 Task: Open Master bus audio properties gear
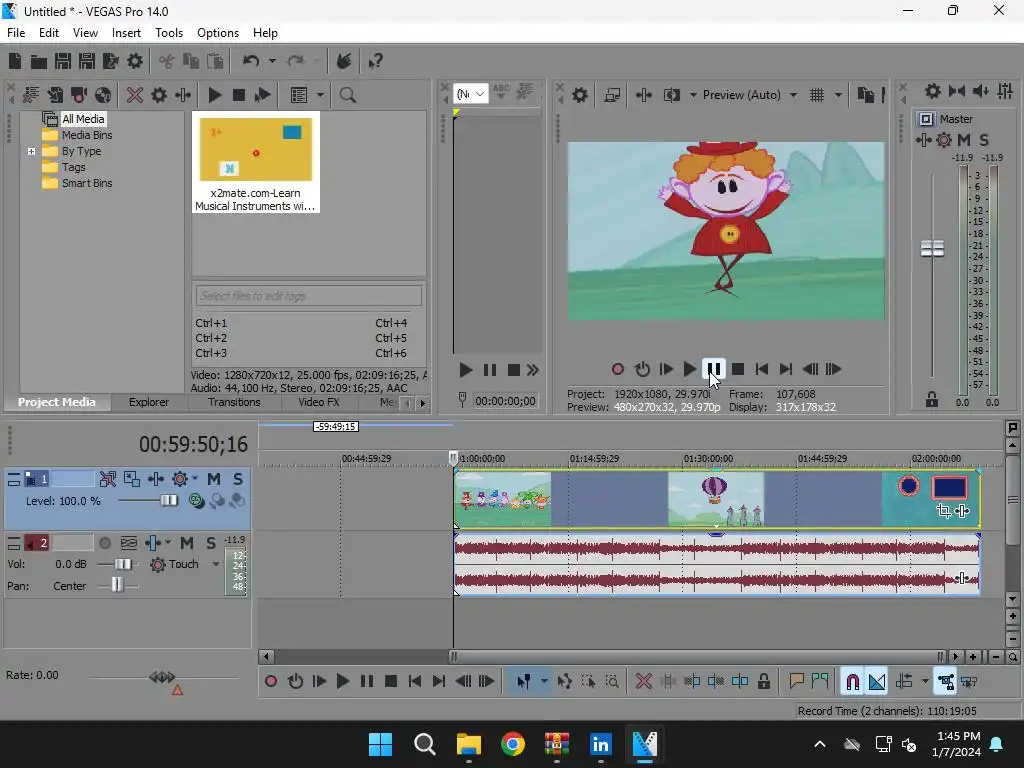click(x=933, y=91)
